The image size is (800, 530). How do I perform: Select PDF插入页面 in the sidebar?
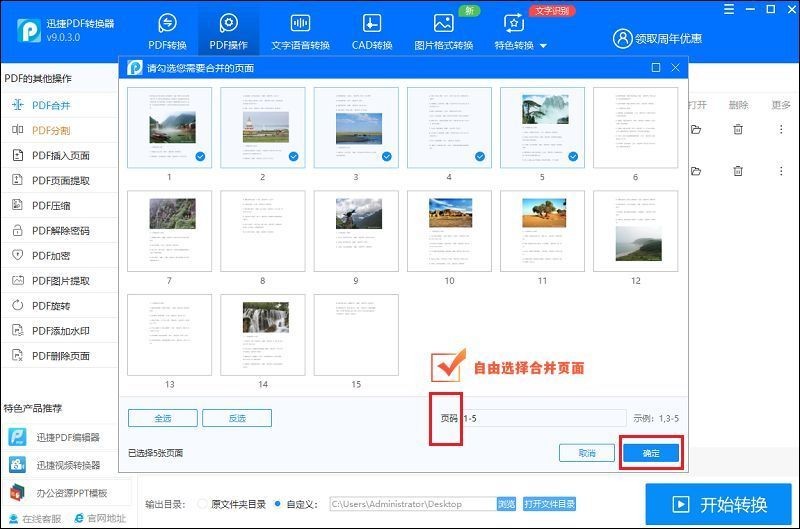pos(59,155)
